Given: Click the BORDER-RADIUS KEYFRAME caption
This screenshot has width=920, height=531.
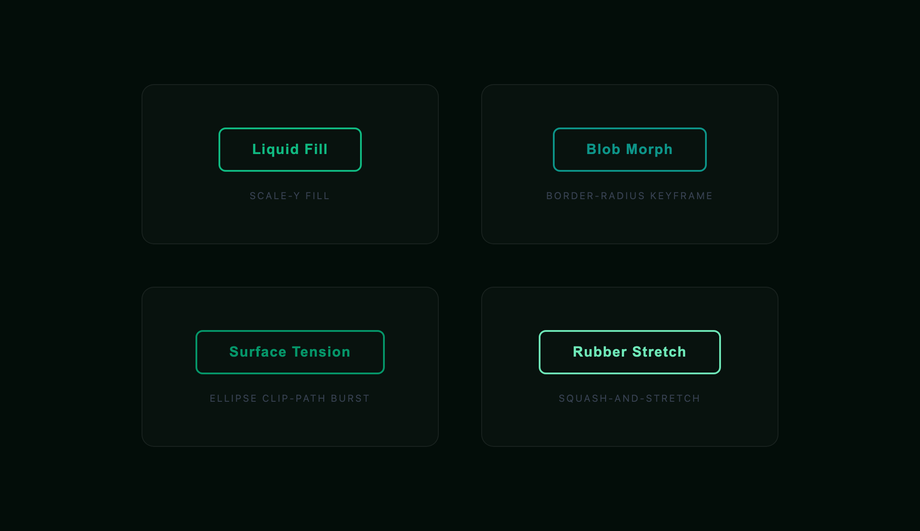Looking at the screenshot, I should (630, 196).
